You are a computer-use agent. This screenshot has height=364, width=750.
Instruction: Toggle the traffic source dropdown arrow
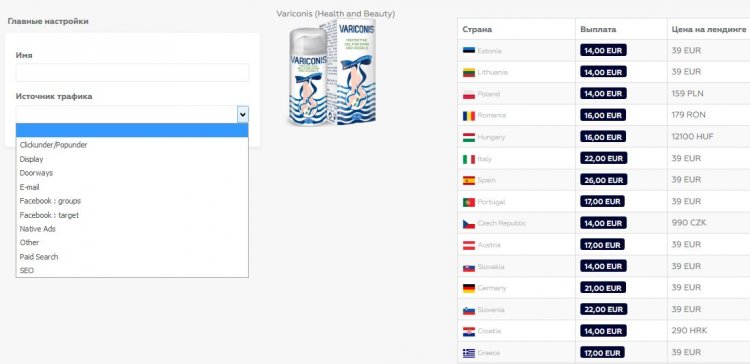(x=243, y=114)
